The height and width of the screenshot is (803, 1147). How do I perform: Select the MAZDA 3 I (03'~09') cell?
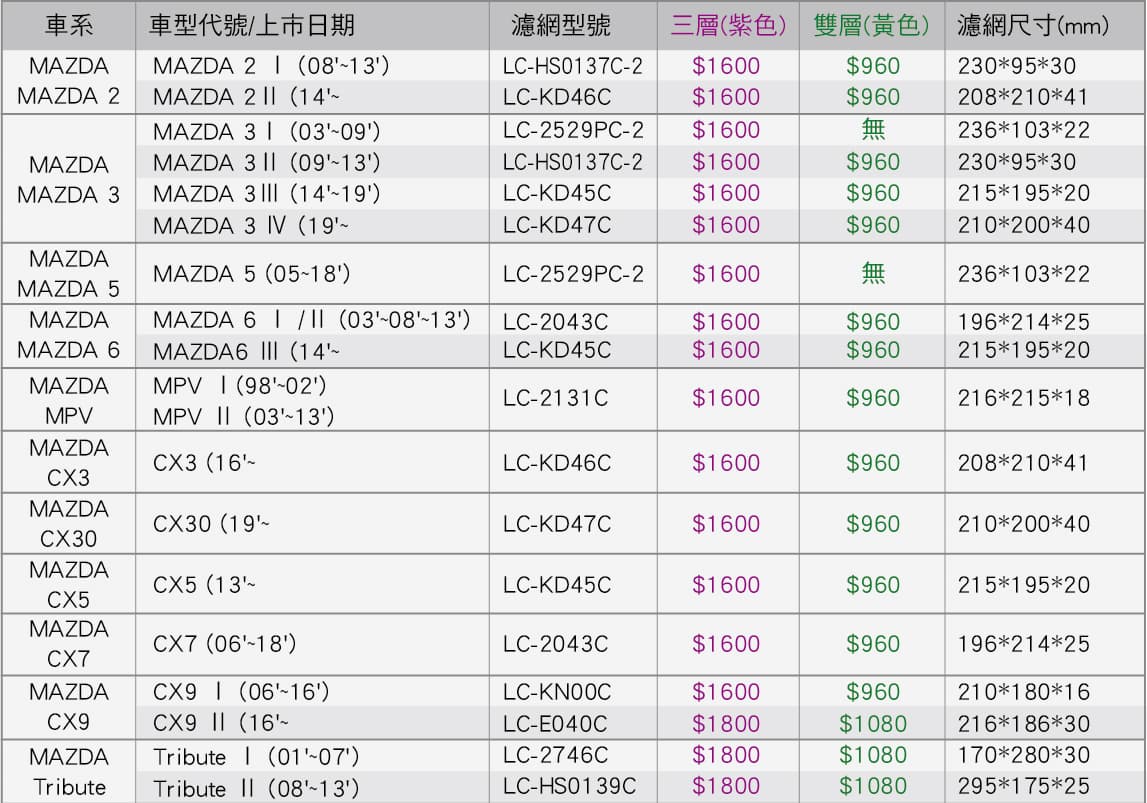pyautogui.click(x=267, y=131)
